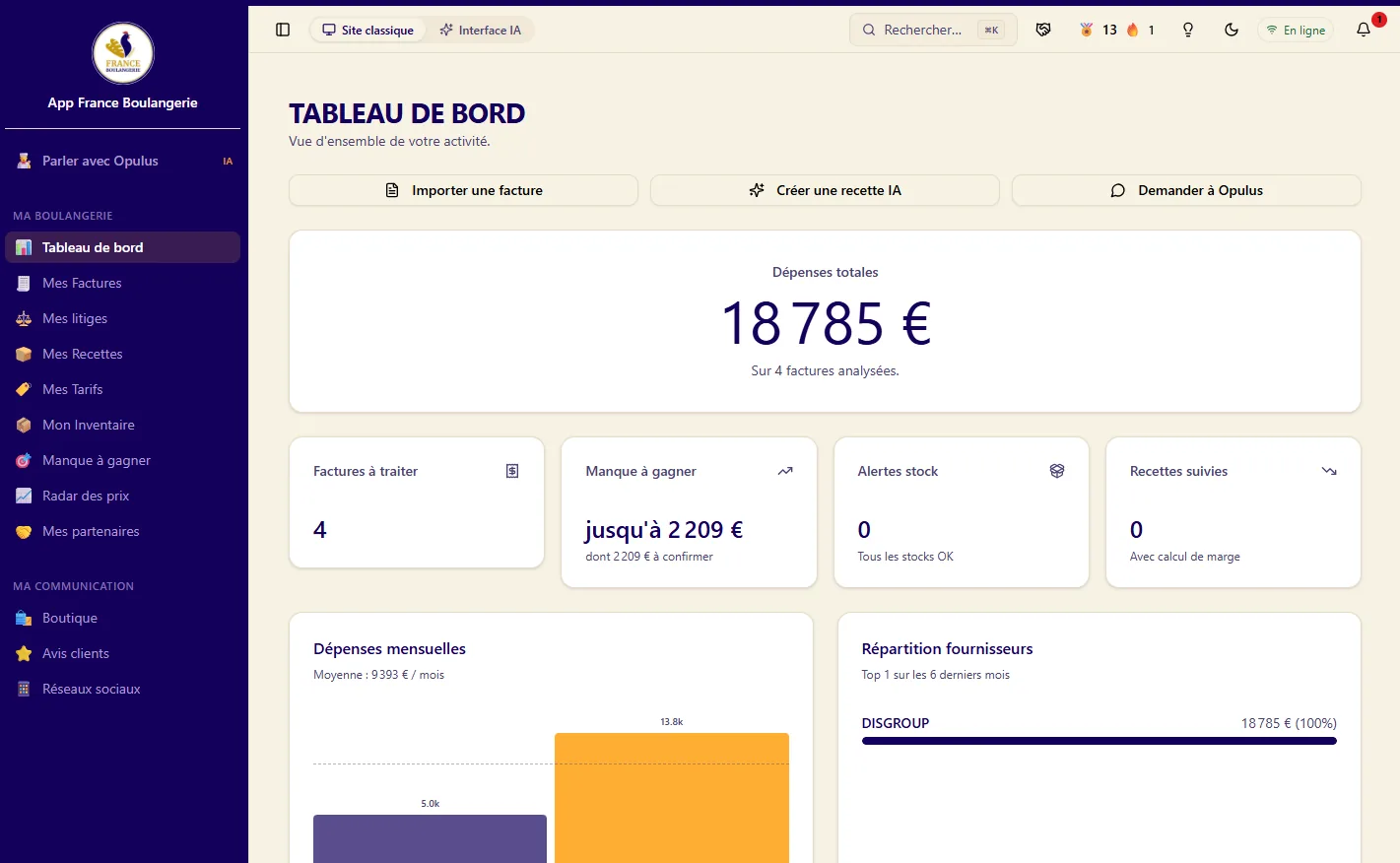Open notifications bell icon

(x=1364, y=30)
